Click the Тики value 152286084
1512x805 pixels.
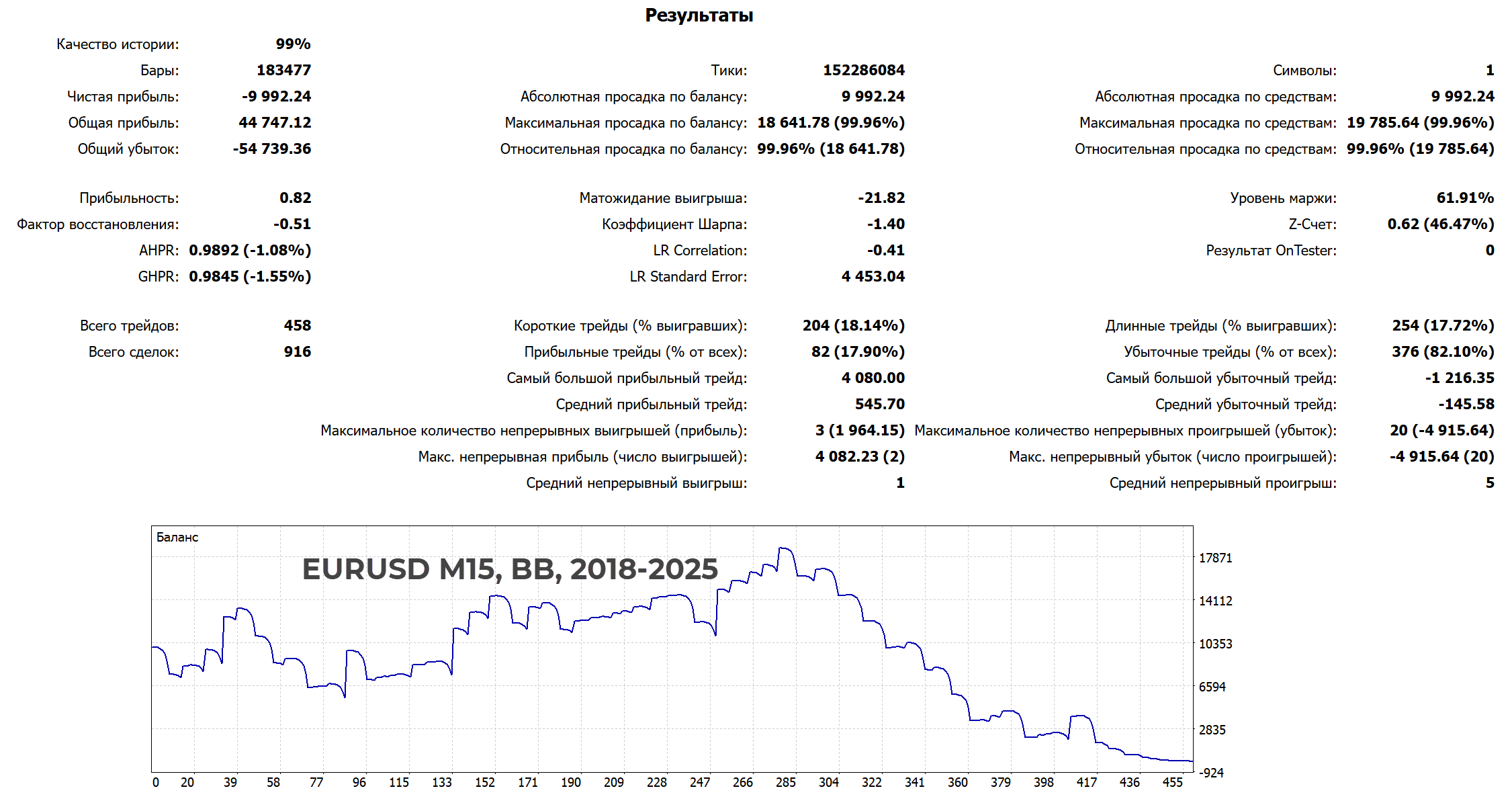(x=863, y=70)
